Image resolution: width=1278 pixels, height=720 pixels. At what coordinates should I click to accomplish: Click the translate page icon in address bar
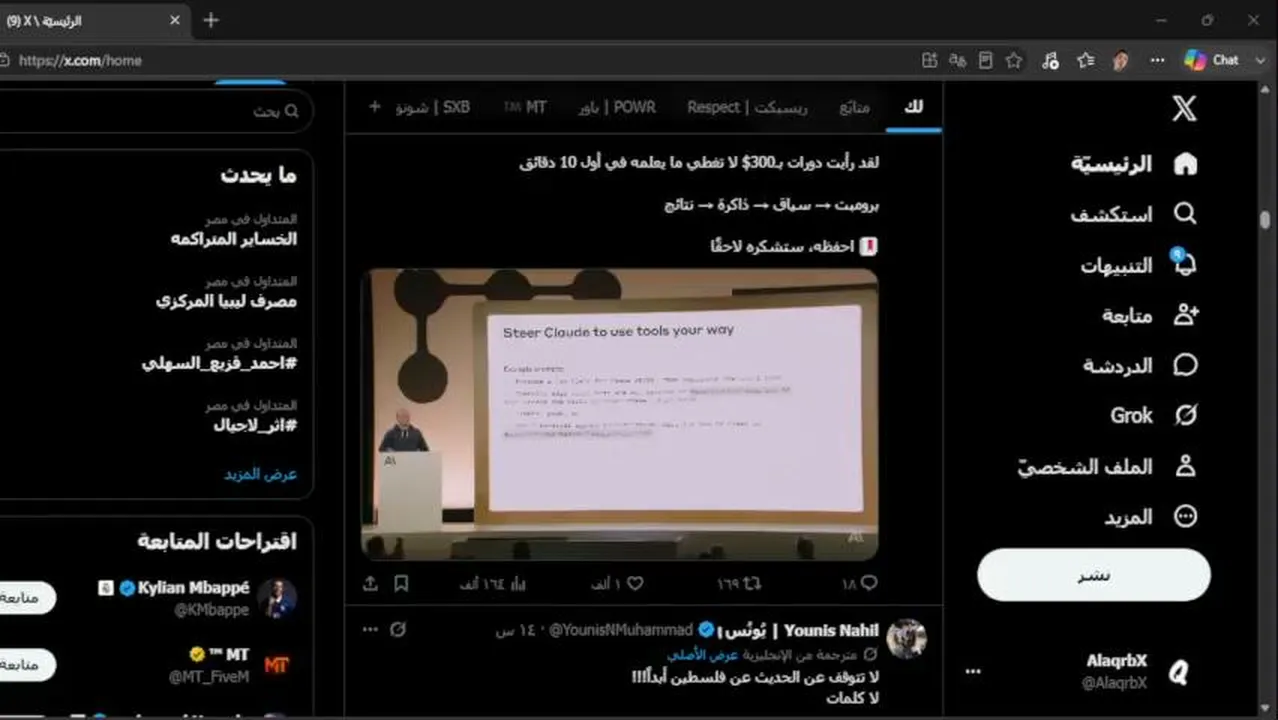point(957,60)
